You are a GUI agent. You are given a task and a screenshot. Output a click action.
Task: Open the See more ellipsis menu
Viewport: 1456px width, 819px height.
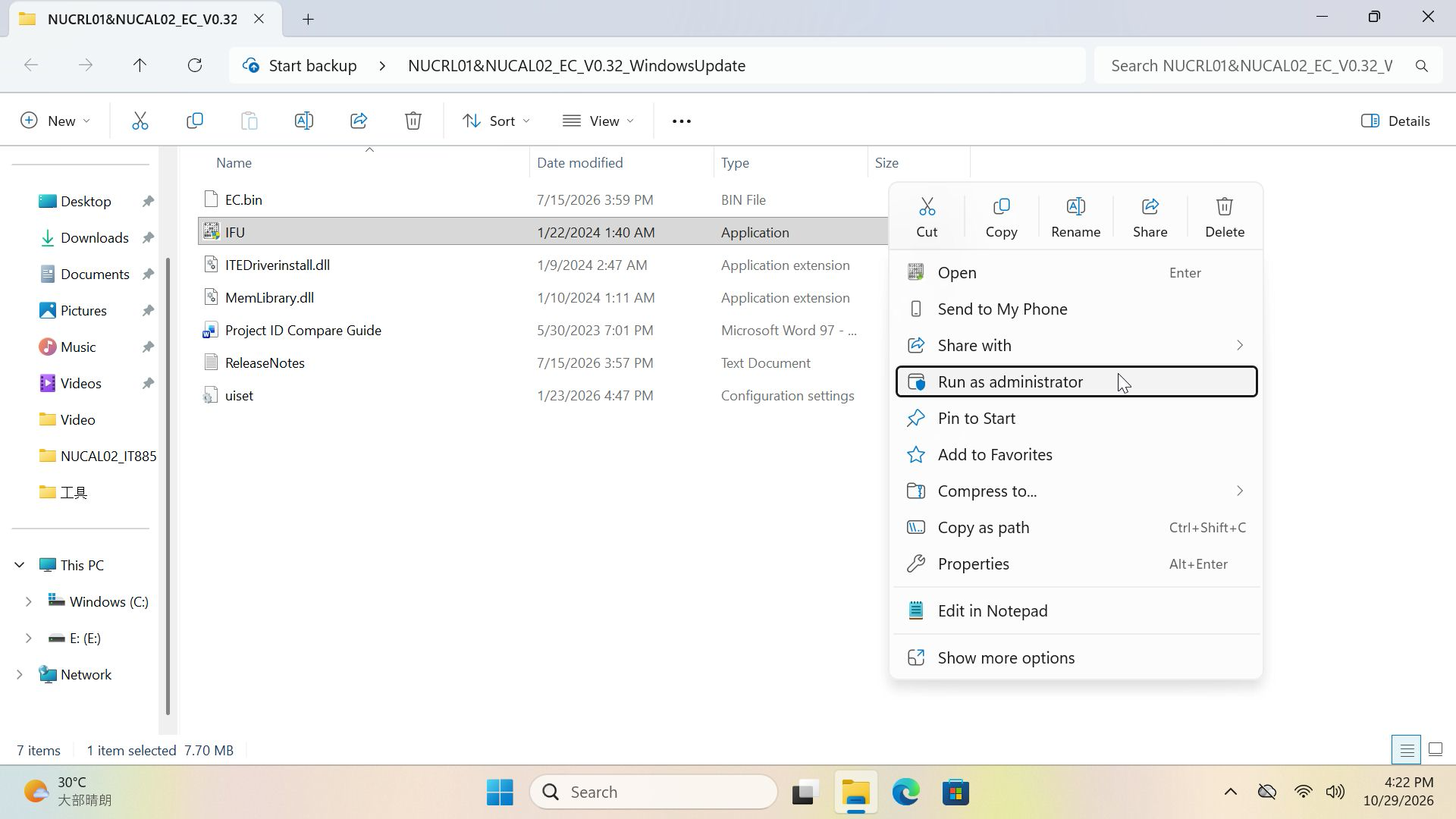(x=681, y=121)
